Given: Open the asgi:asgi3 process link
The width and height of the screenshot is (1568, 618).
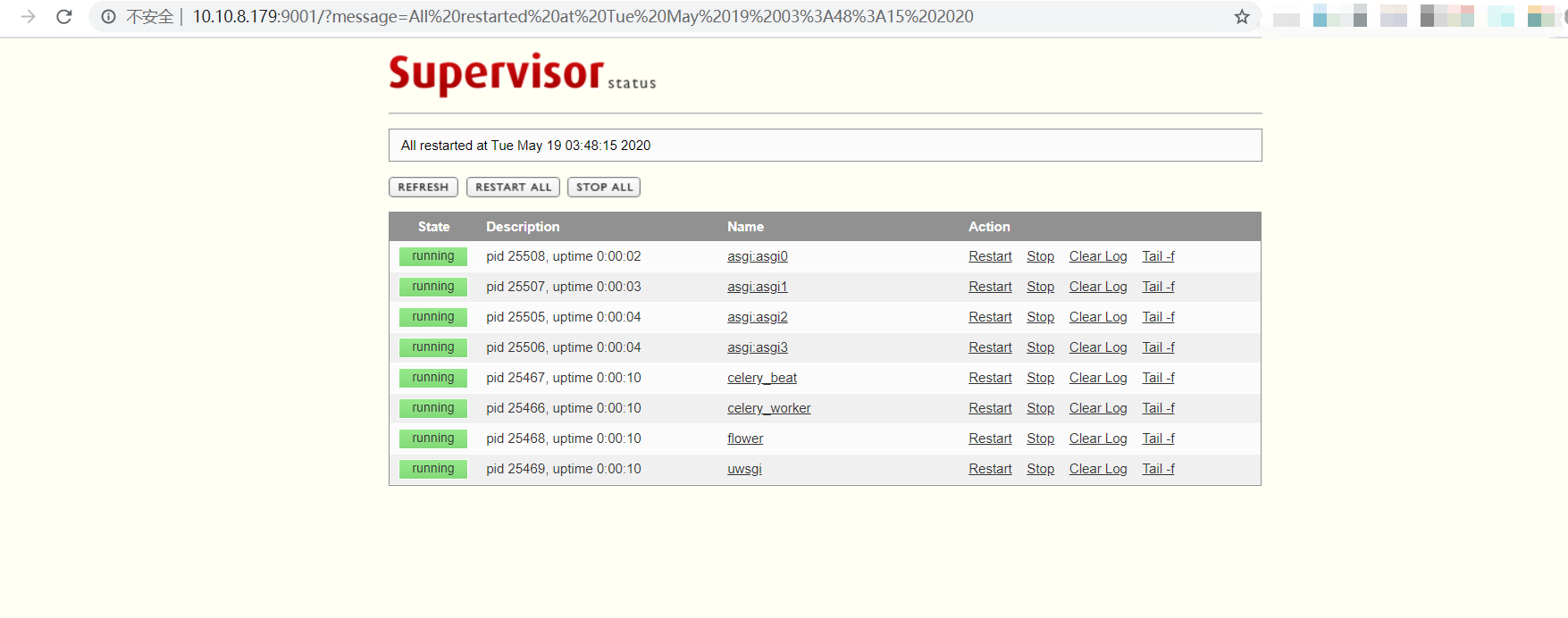Looking at the screenshot, I should 758,347.
